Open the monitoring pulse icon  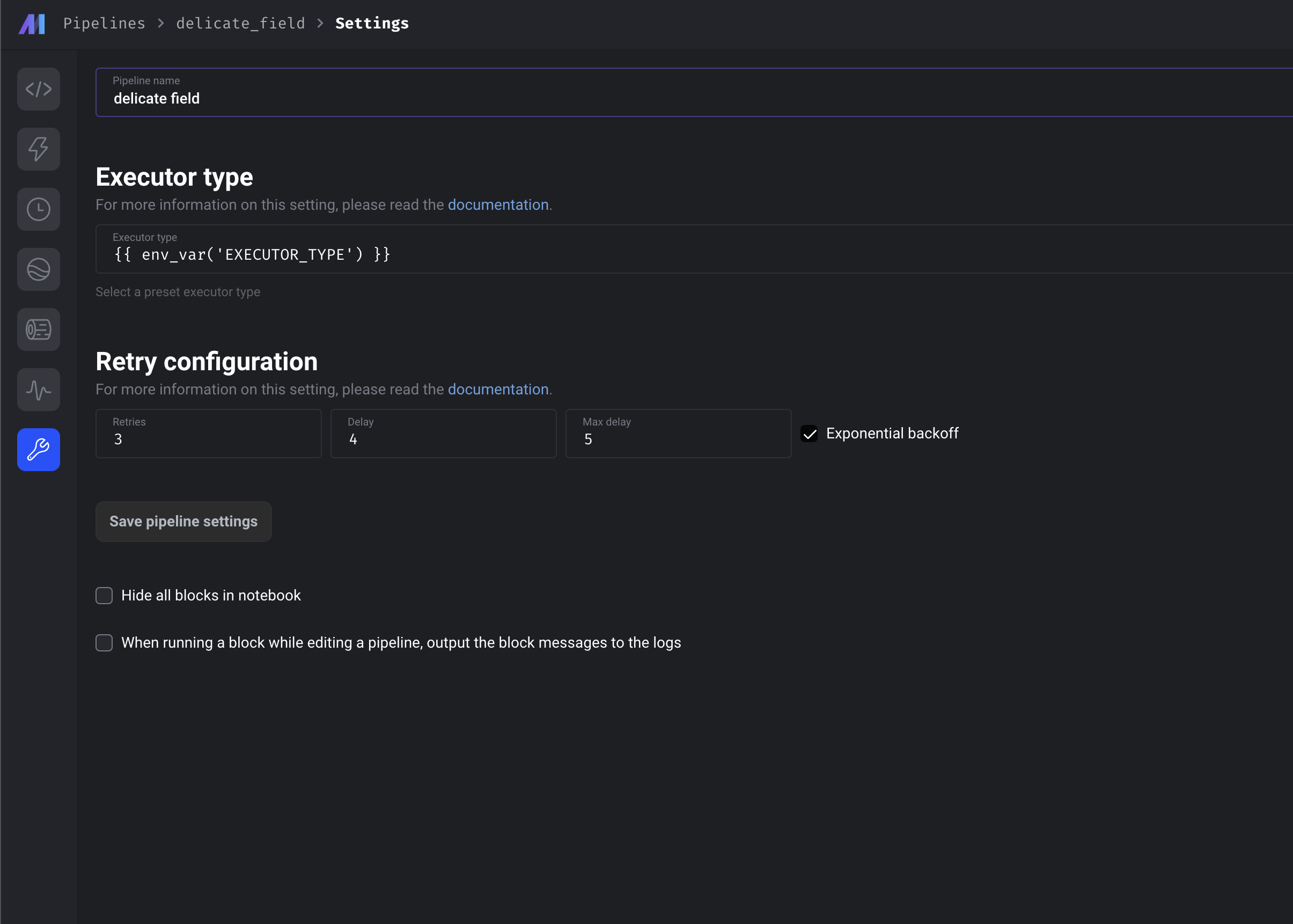click(39, 390)
